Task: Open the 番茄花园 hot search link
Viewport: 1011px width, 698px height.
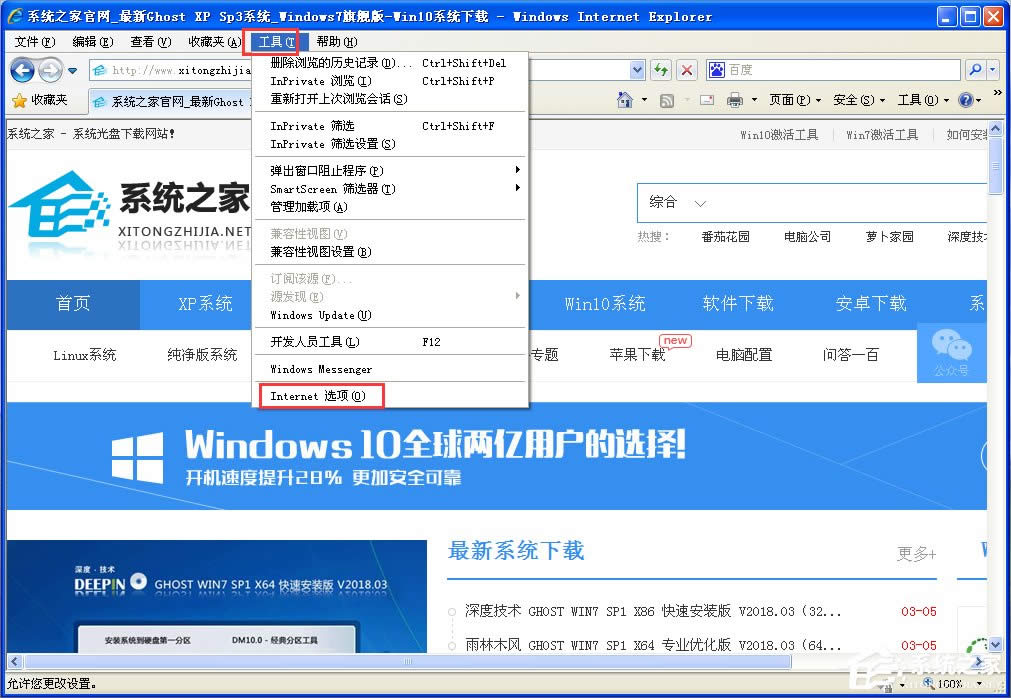Action: point(725,237)
